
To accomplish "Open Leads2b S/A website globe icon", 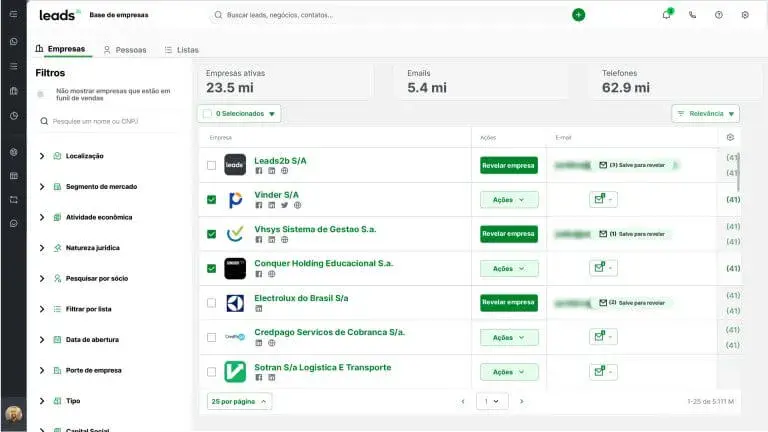I will coord(285,171).
